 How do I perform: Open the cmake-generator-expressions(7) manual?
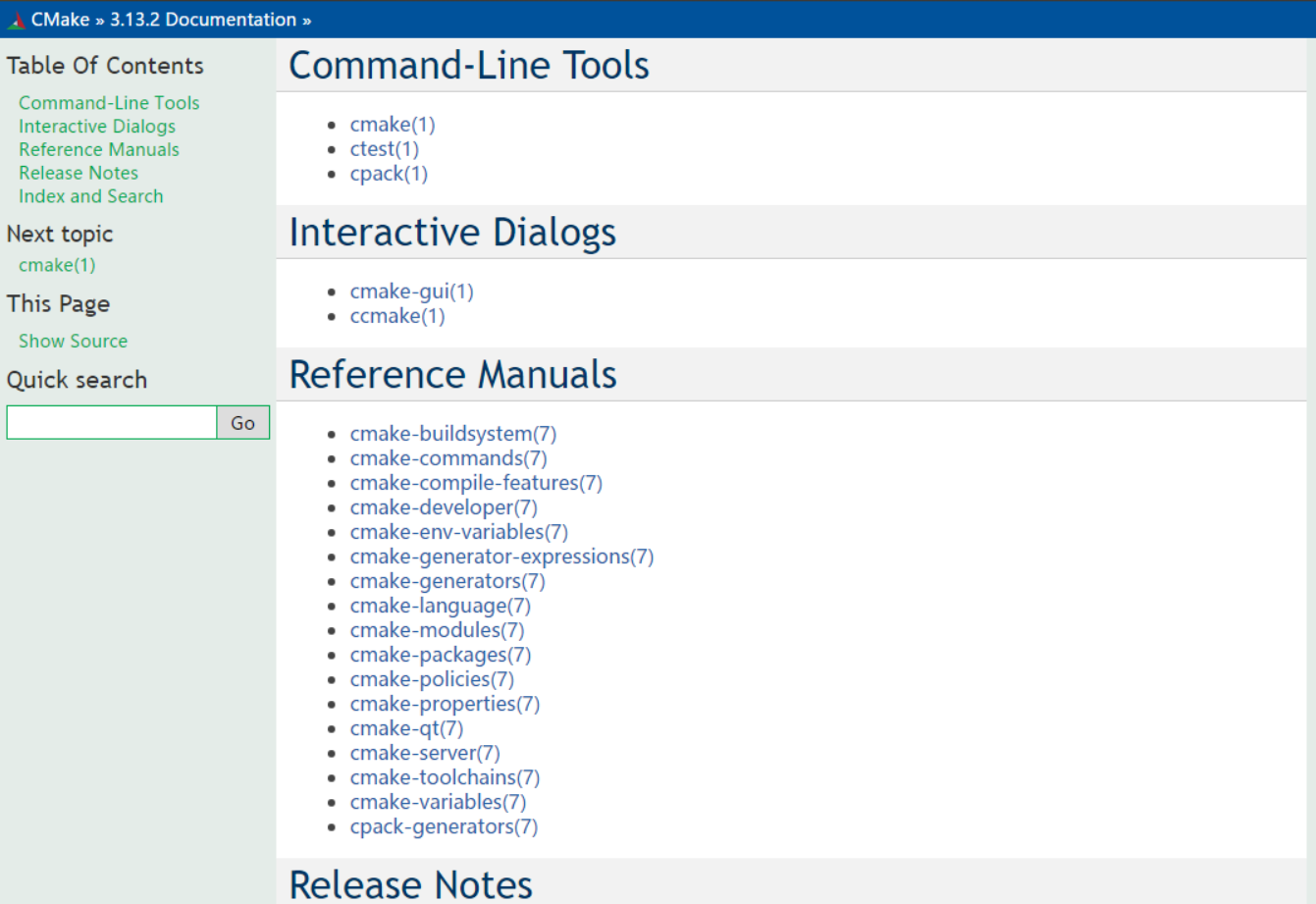[501, 556]
